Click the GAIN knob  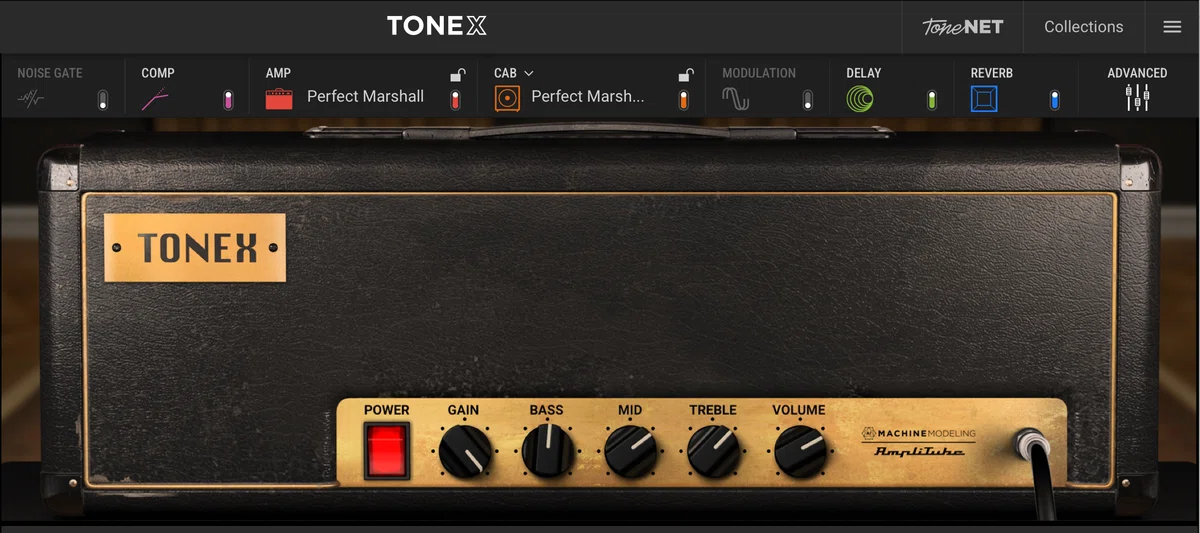tap(465, 450)
